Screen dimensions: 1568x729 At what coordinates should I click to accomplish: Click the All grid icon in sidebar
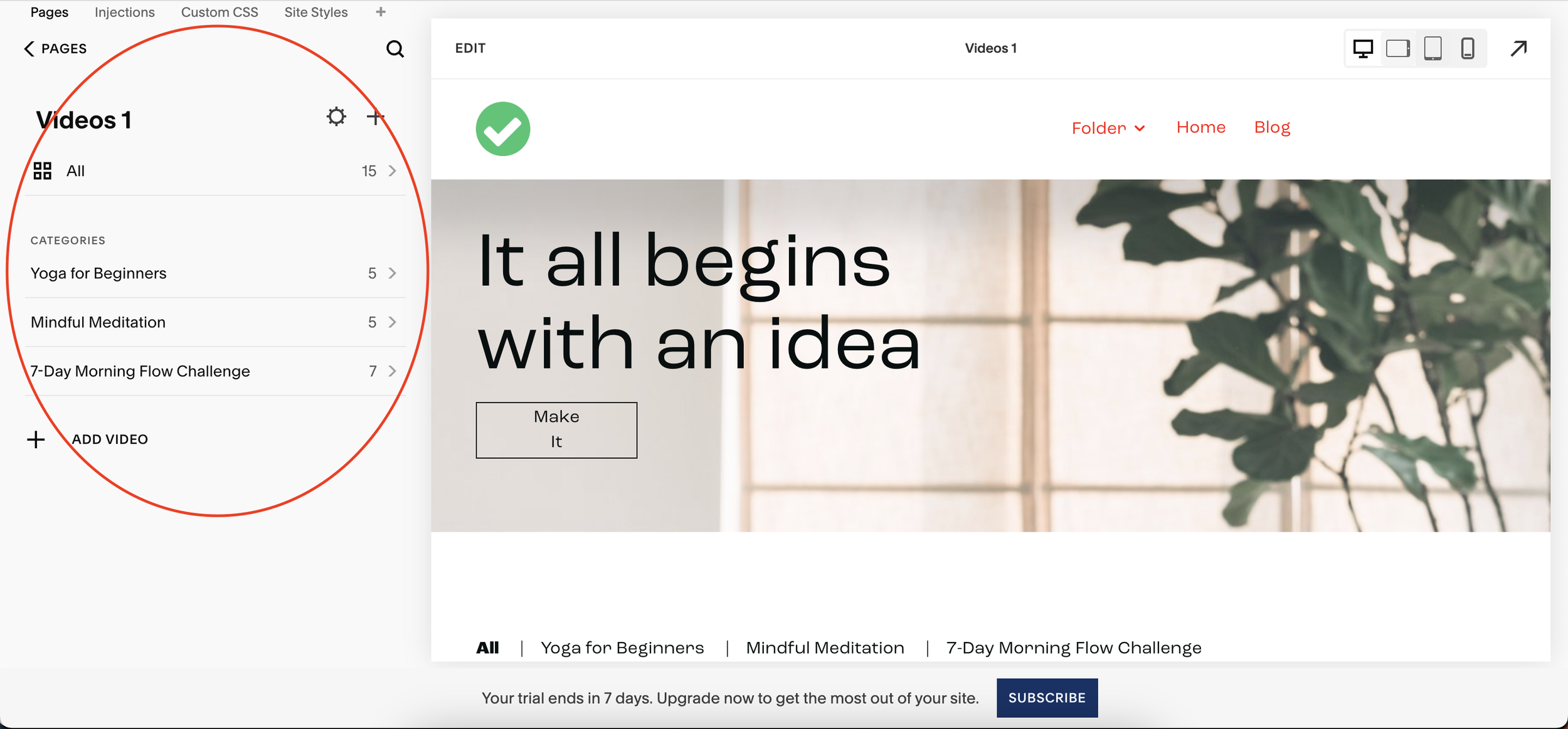point(43,170)
